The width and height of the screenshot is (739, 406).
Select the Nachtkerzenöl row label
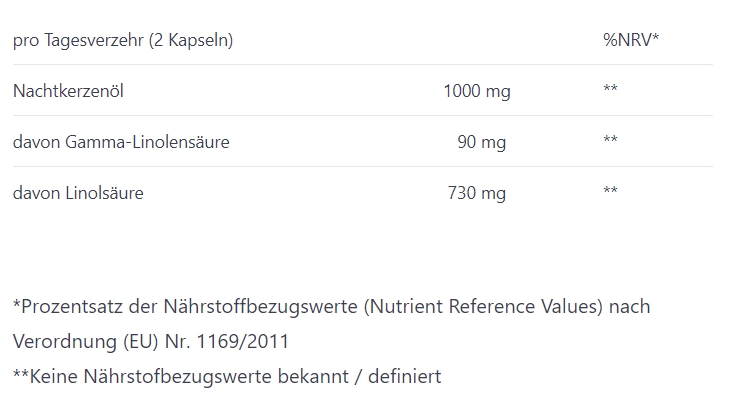(x=68, y=91)
